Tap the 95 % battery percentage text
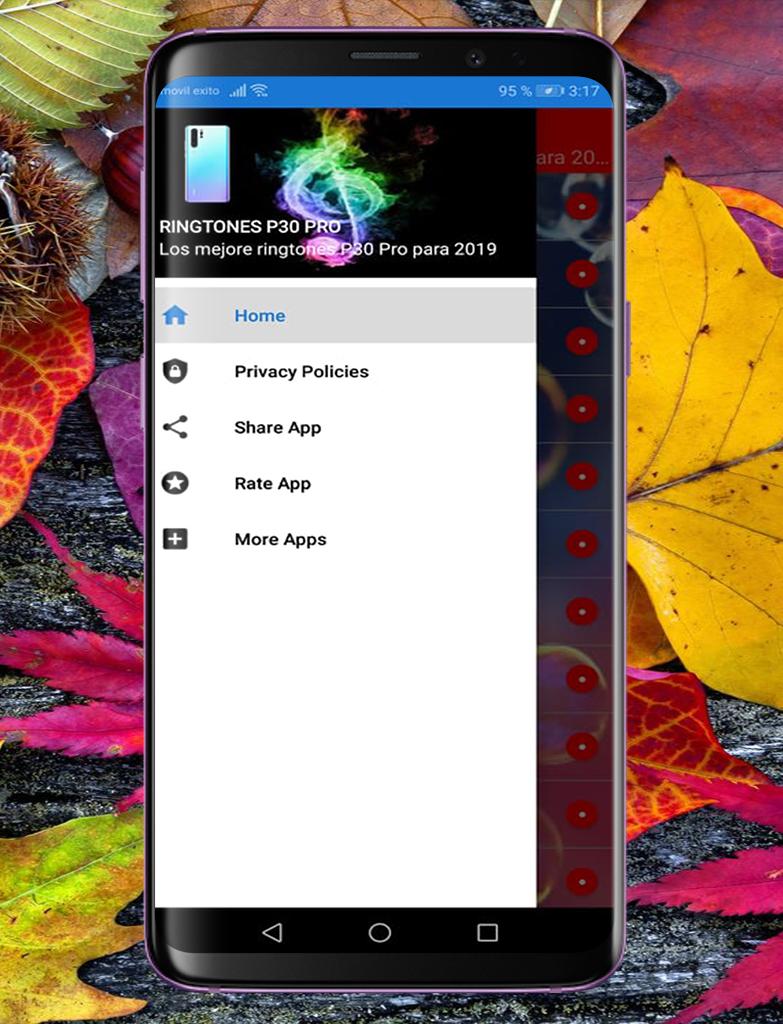 515,91
